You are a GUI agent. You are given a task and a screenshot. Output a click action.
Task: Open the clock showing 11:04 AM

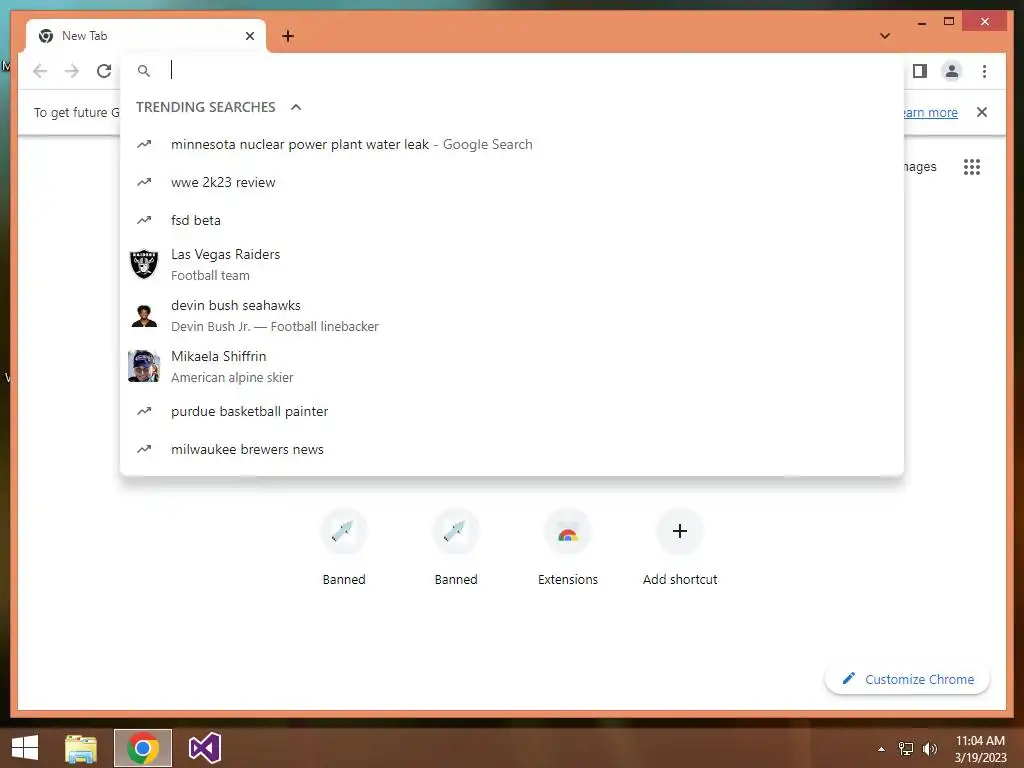[x=980, y=749]
